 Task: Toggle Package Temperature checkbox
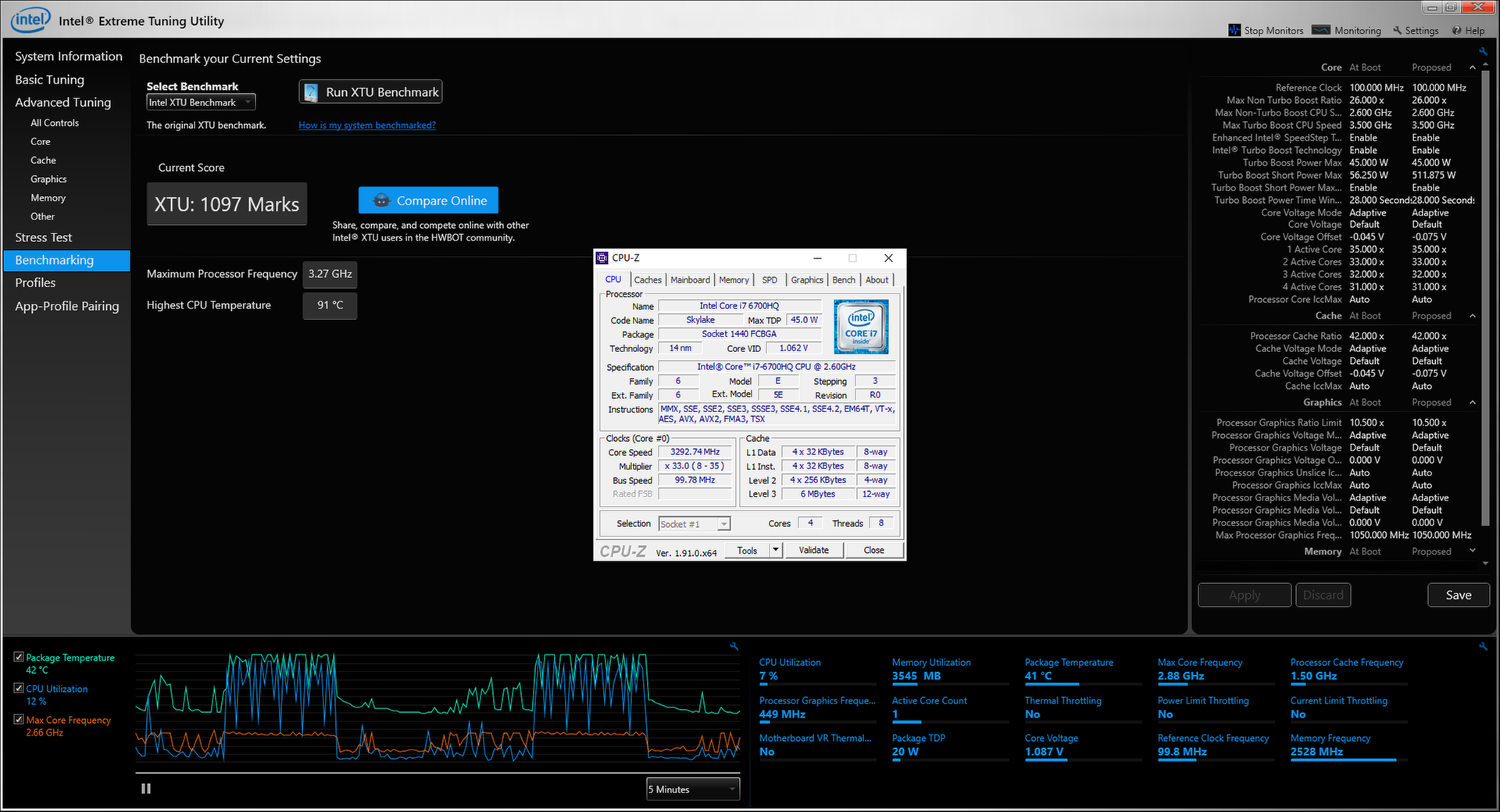pyautogui.click(x=19, y=657)
